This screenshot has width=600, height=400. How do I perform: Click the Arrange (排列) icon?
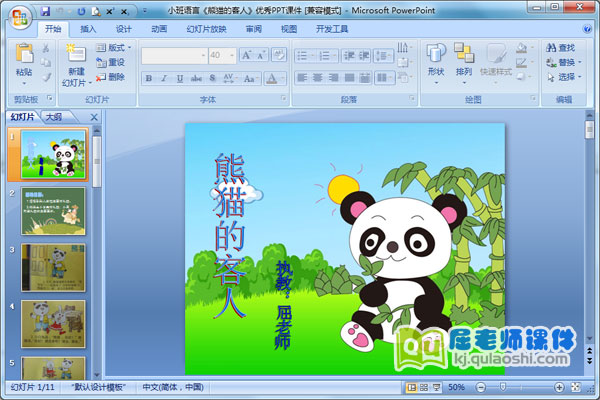coord(464,54)
